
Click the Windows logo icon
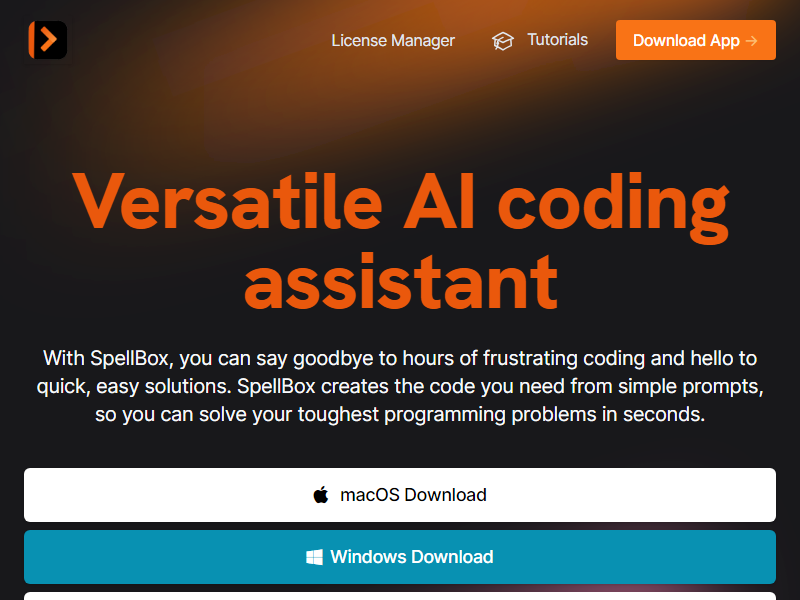click(314, 557)
